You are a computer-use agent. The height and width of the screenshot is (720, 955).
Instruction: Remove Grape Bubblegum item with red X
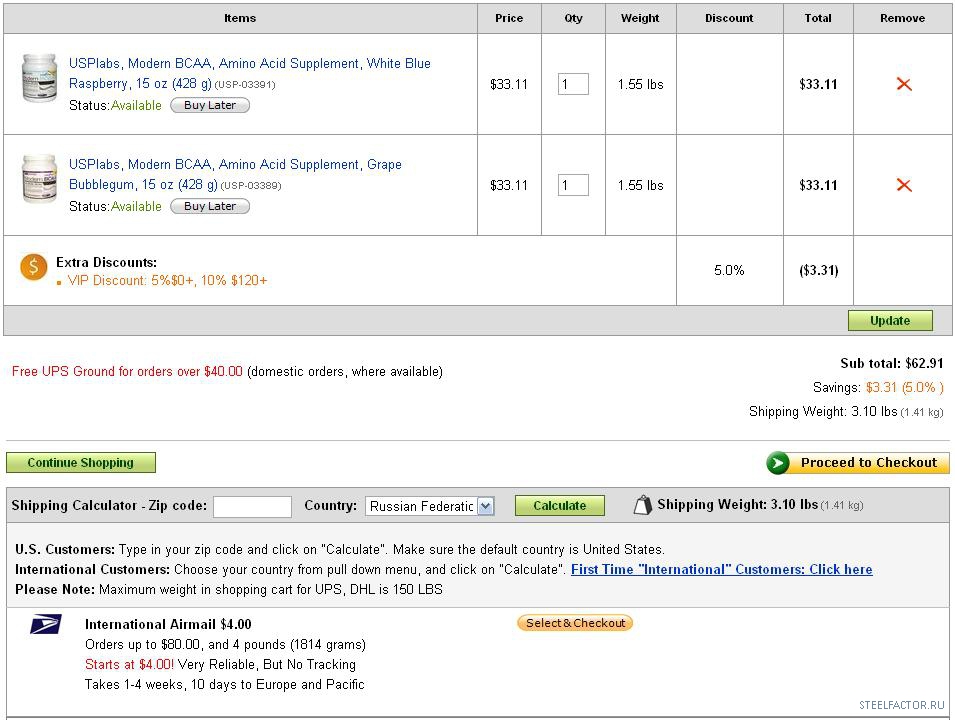[x=904, y=185]
